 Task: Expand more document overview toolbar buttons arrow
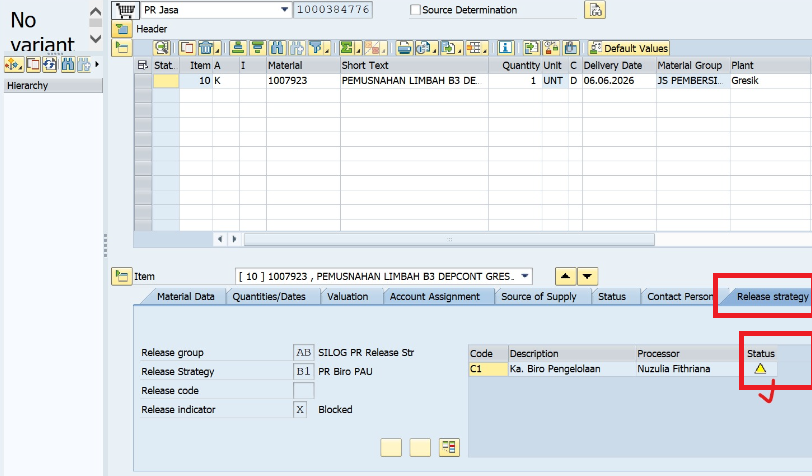pos(97,64)
